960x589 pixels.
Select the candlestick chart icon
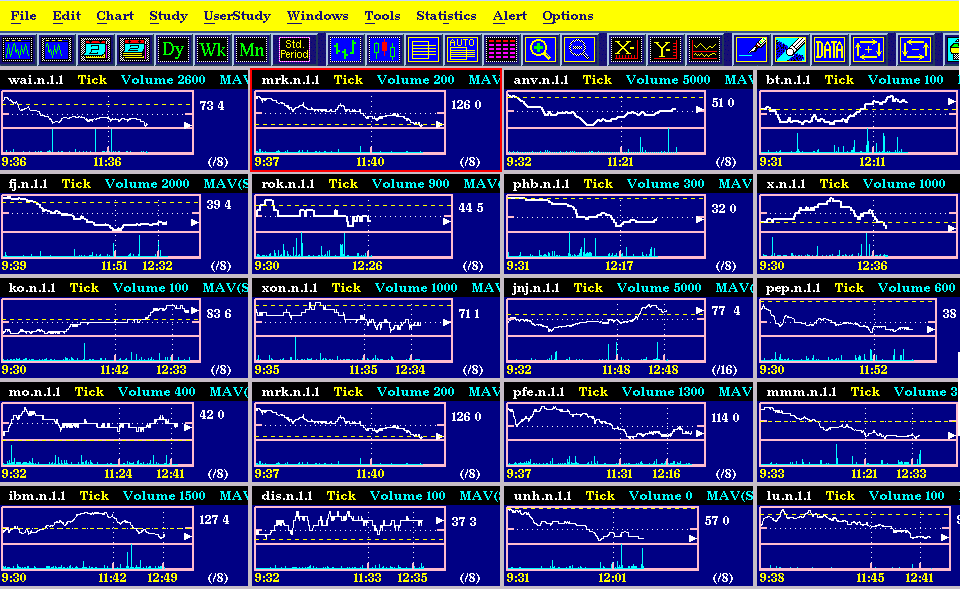(x=384, y=50)
